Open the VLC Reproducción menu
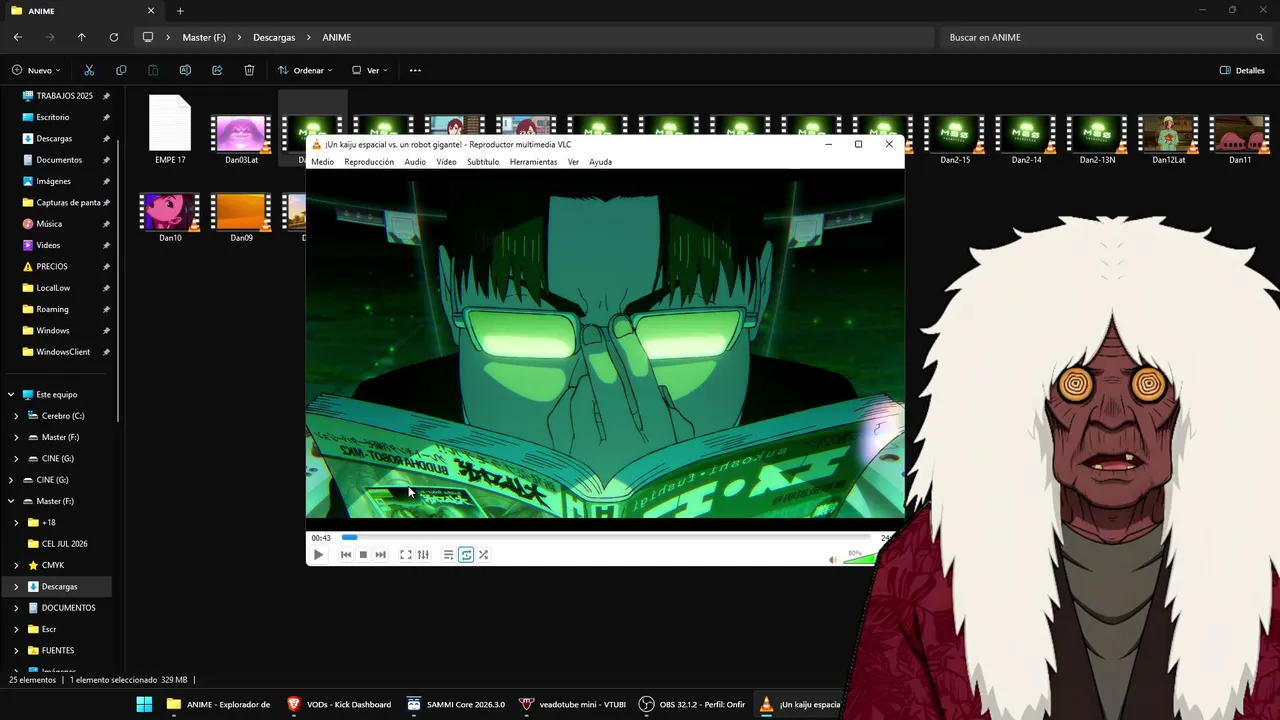1280x720 pixels. click(369, 162)
